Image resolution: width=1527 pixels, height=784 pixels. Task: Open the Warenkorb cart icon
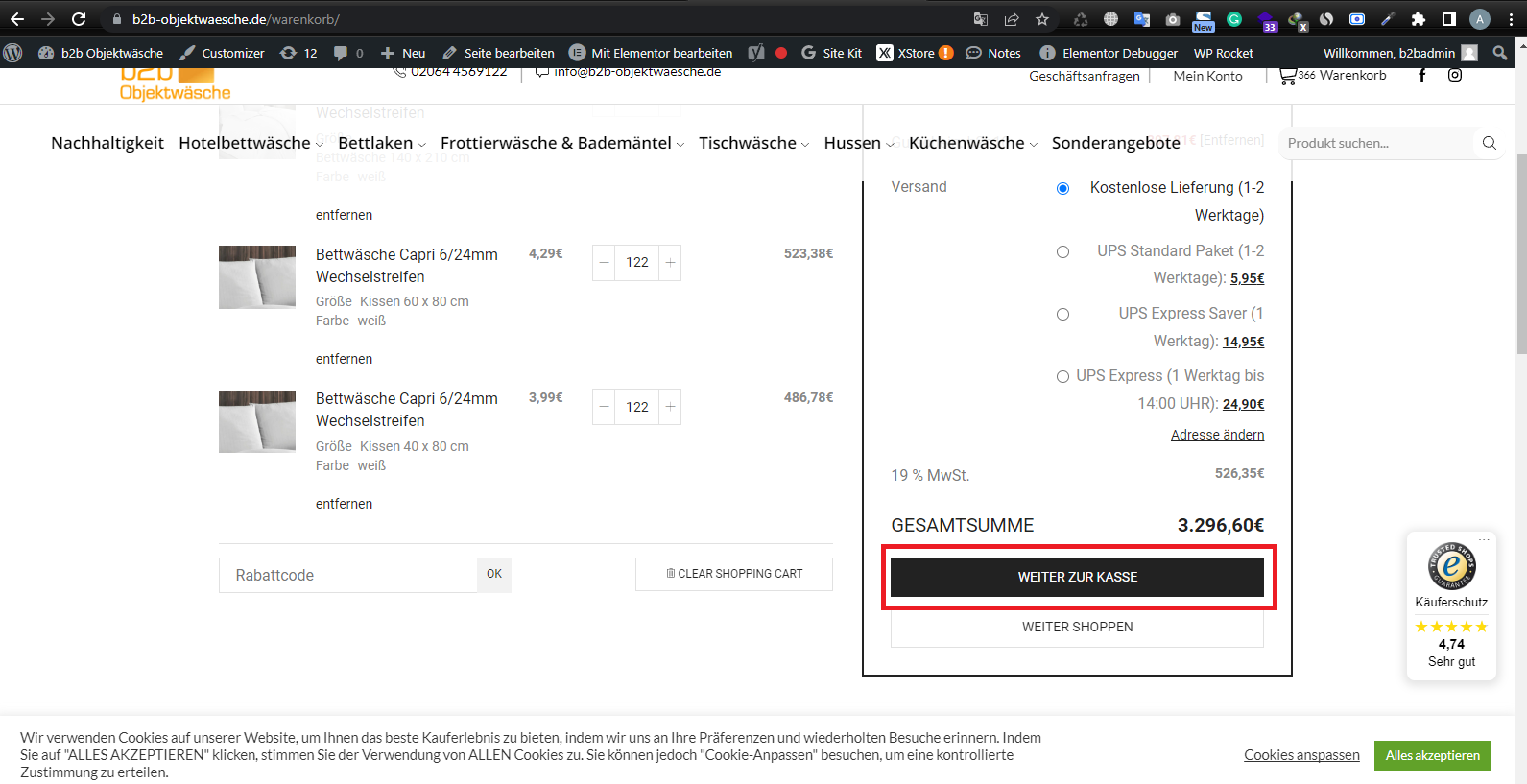point(1333,75)
